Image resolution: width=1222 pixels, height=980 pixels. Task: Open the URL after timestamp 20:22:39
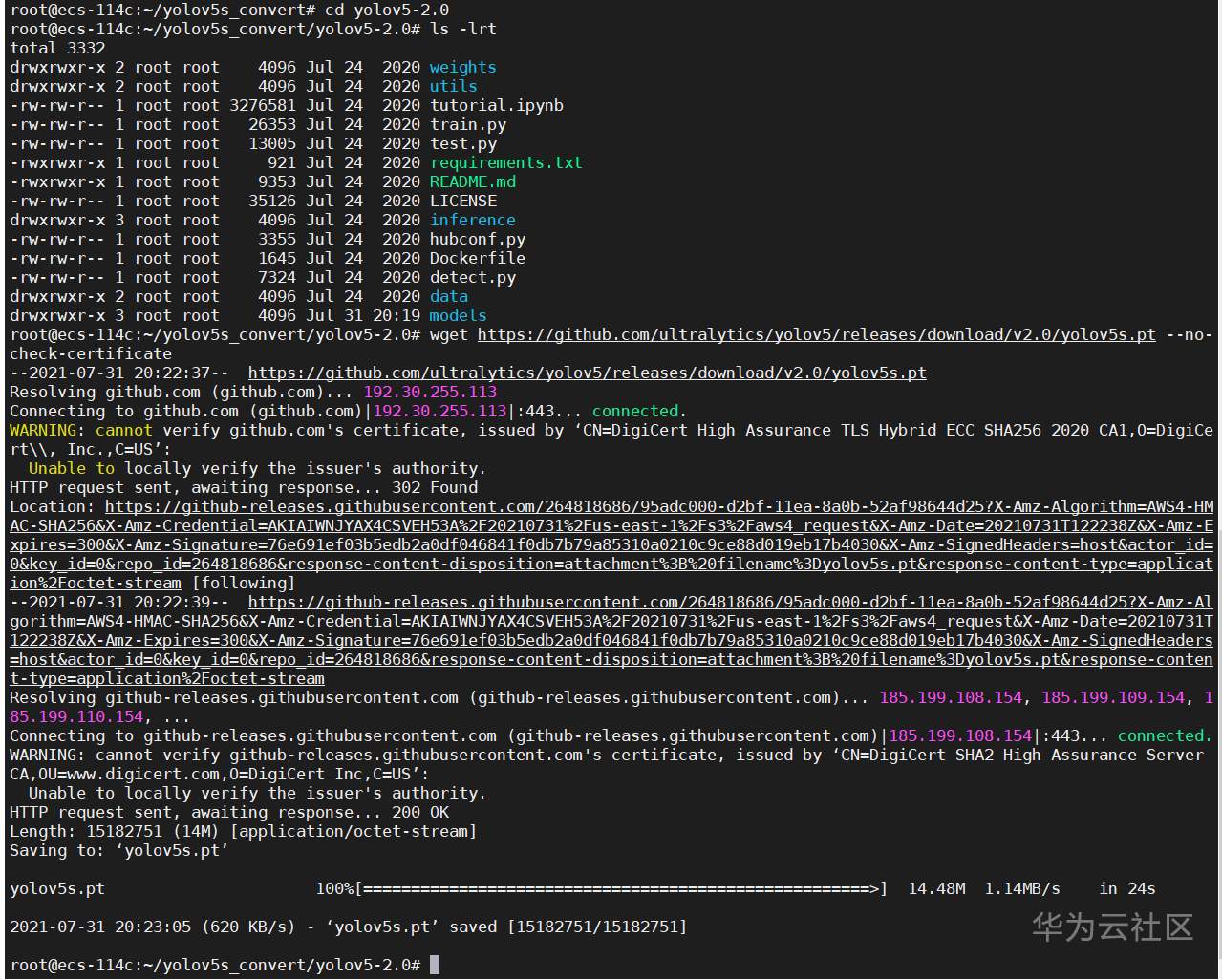tap(611, 640)
